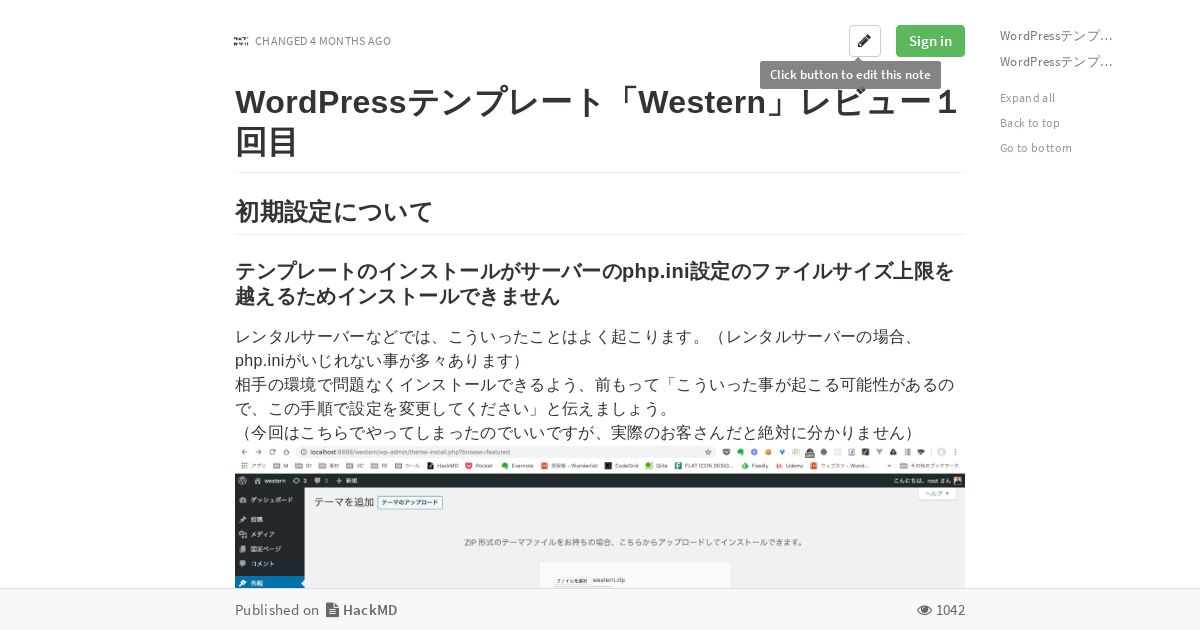
Task: Click the 'CHANGED 4 MONTHS AGO' timestamp
Action: [323, 41]
